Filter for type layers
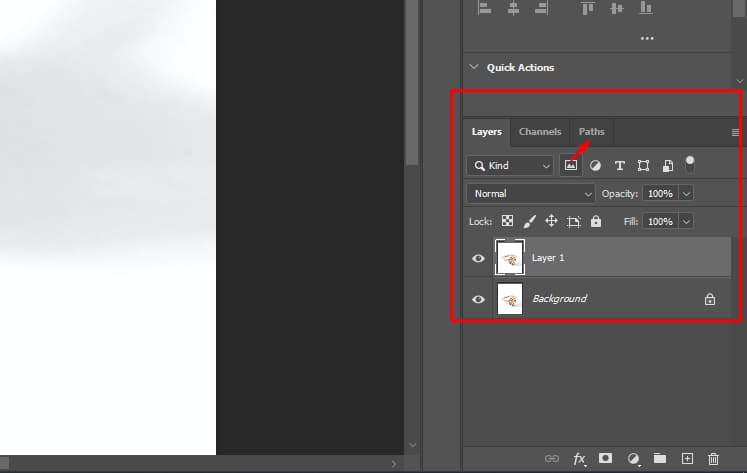Viewport: 747px width, 473px height. pos(619,166)
